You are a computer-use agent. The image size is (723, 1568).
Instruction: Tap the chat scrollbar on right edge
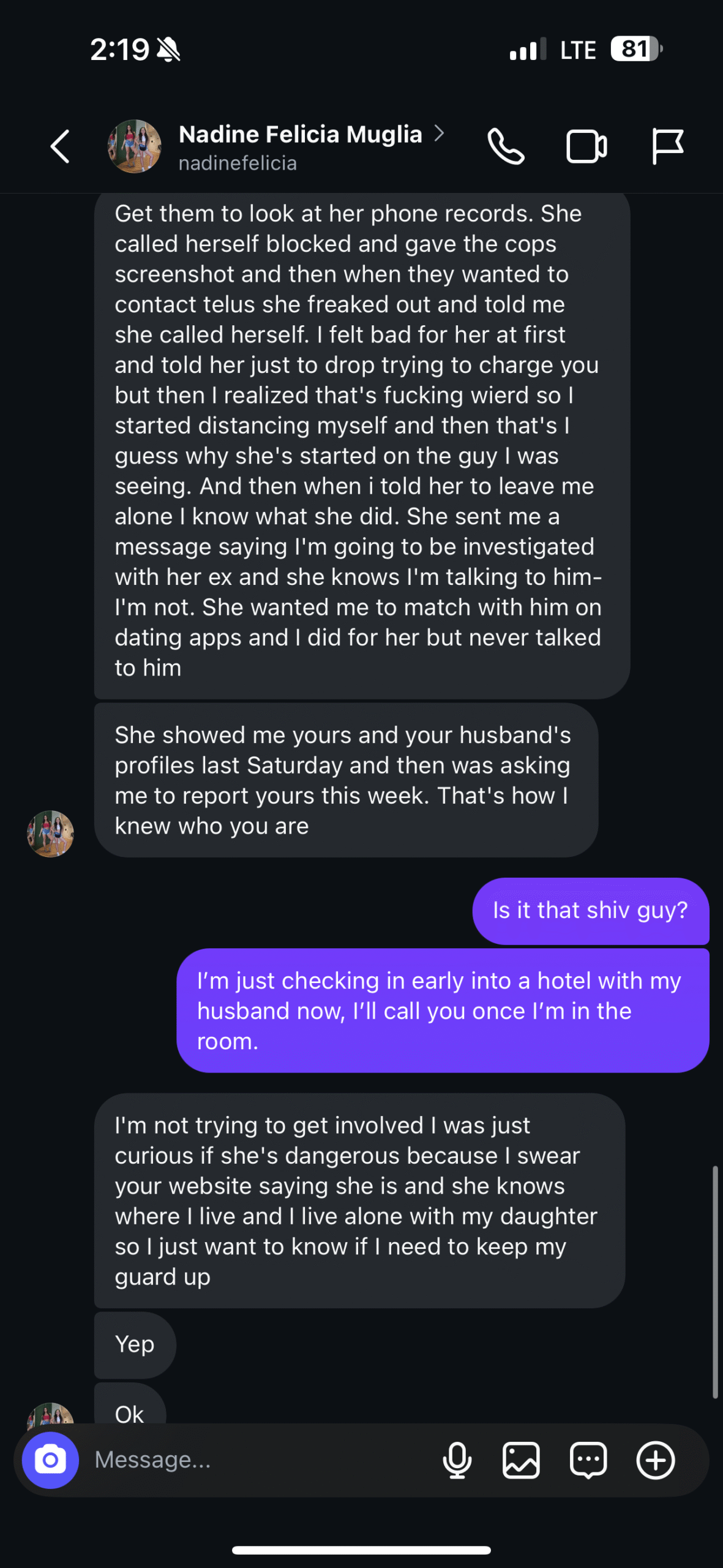point(714,1280)
